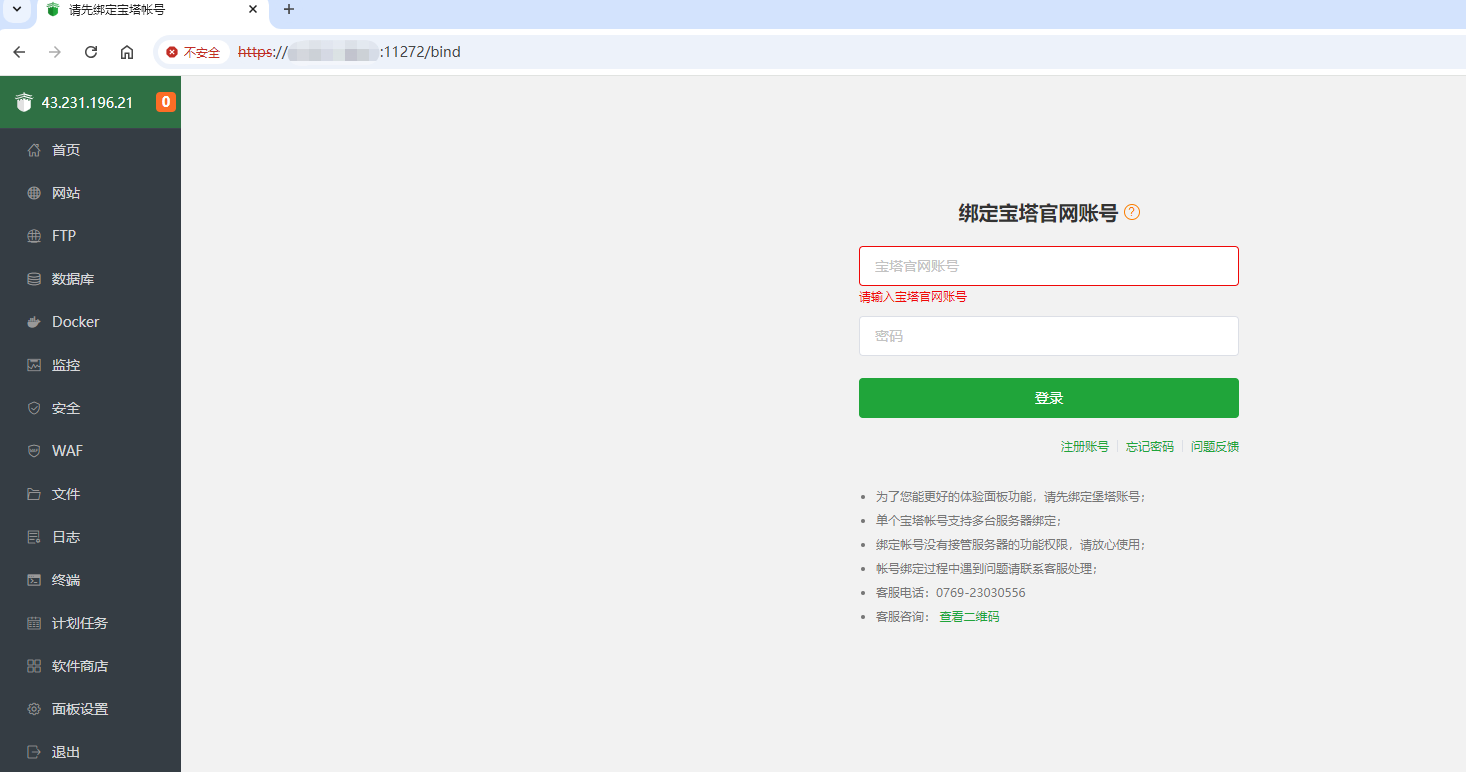Open the FTP menu label

(x=64, y=236)
